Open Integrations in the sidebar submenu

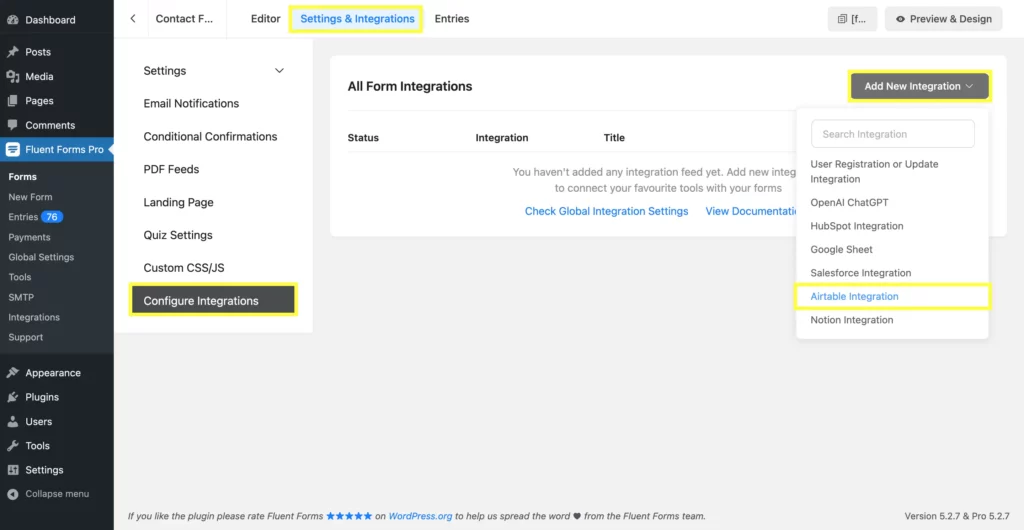(34, 317)
